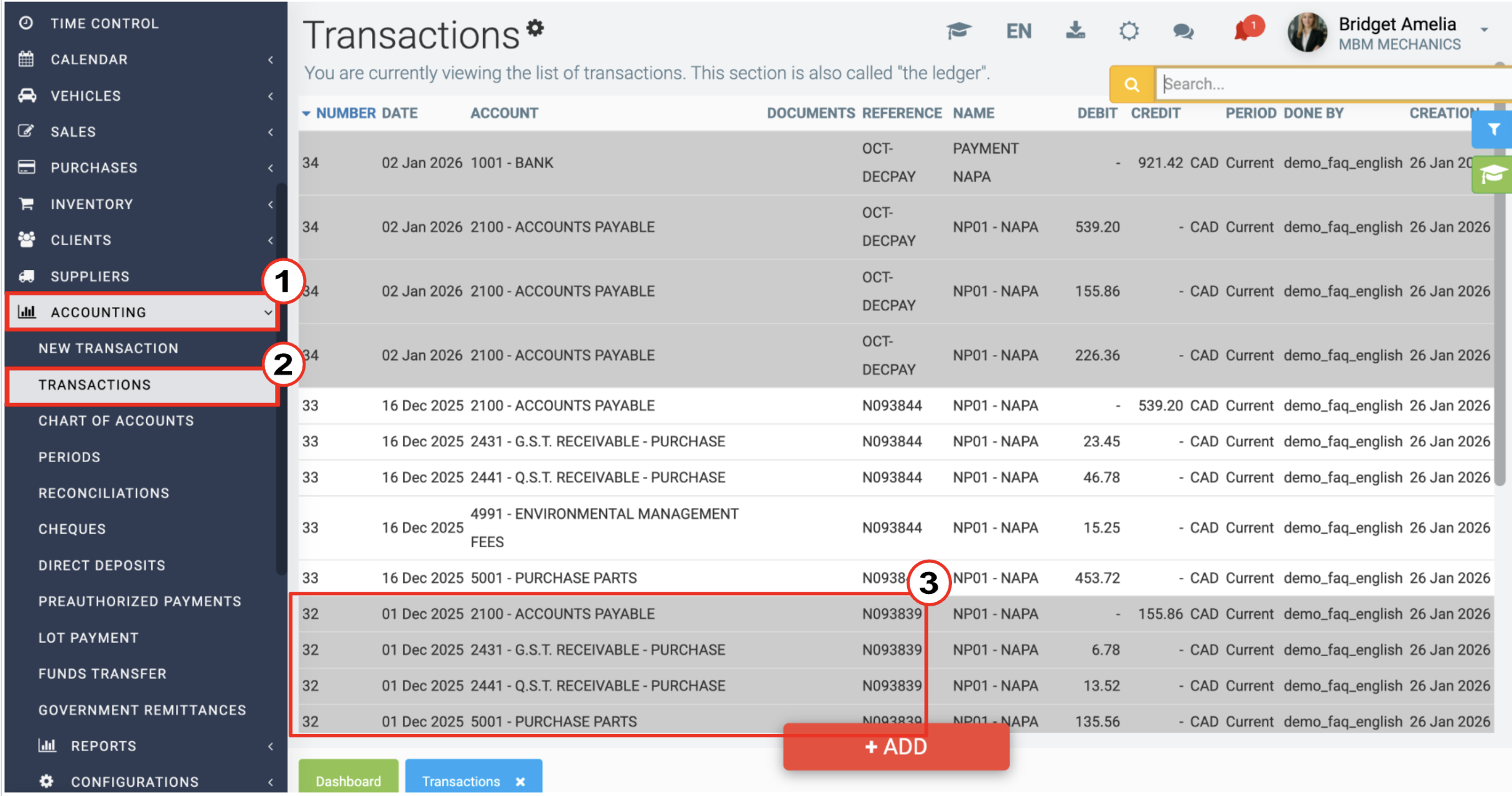1512x796 pixels.
Task: Click the red + ADD button
Action: coord(896,746)
